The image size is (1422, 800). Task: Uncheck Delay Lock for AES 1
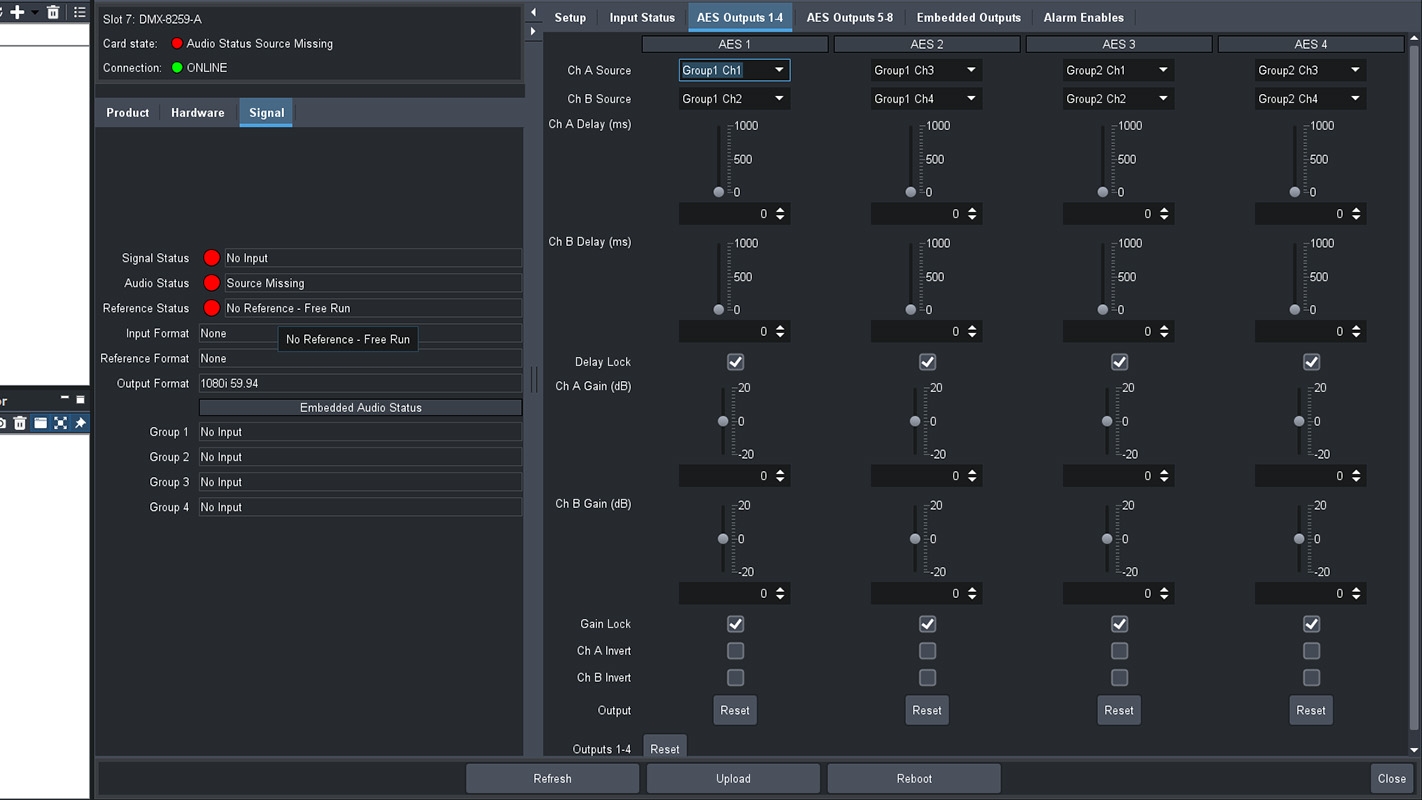[x=735, y=362]
